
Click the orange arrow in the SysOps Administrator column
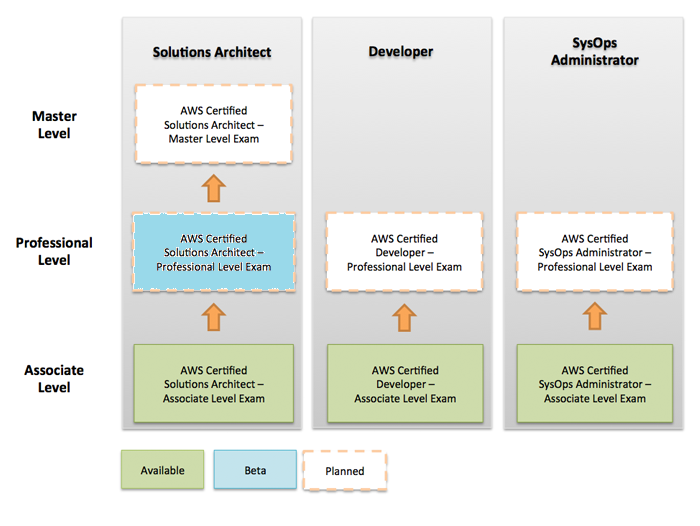(x=595, y=317)
